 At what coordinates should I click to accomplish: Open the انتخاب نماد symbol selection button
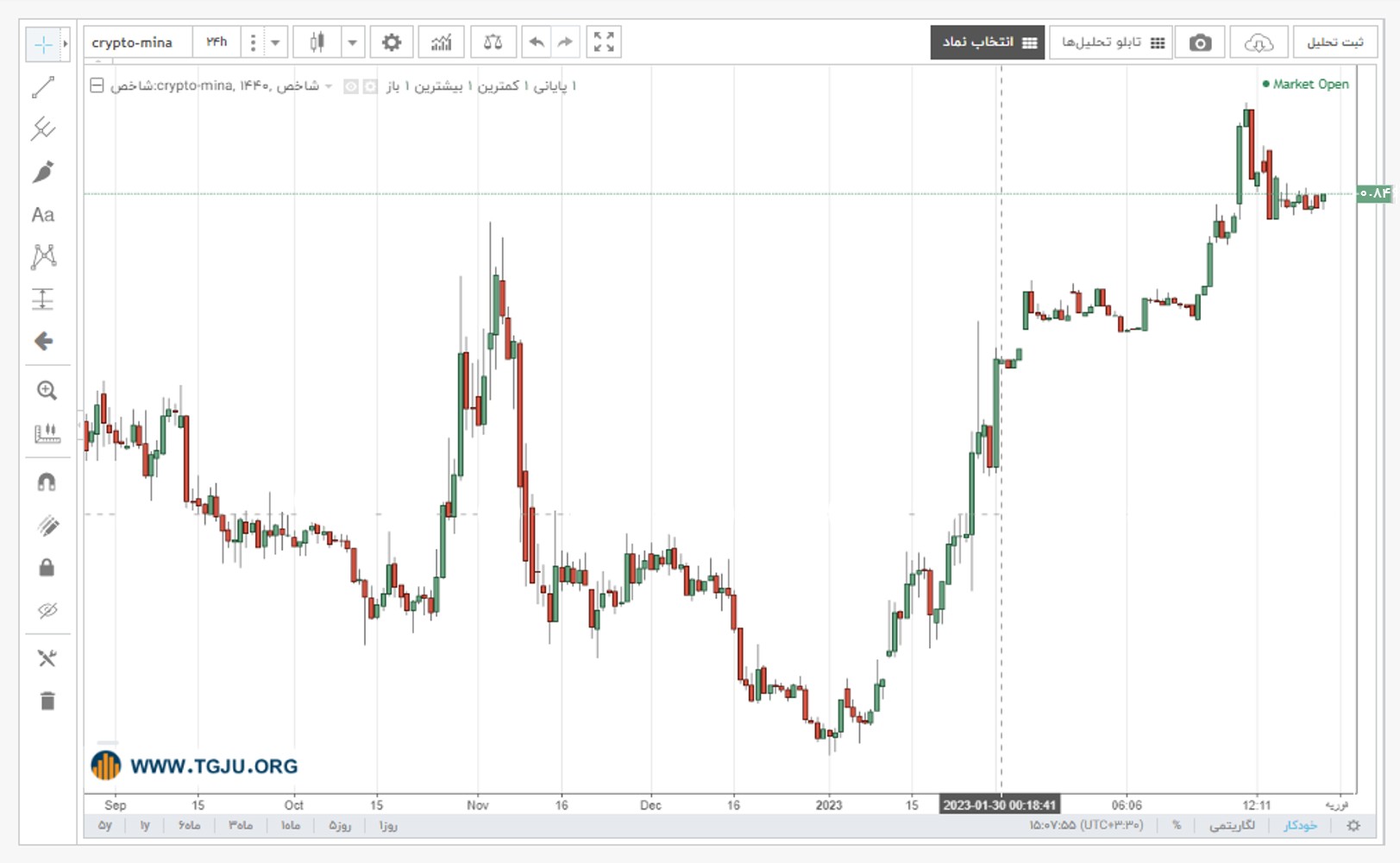(988, 42)
